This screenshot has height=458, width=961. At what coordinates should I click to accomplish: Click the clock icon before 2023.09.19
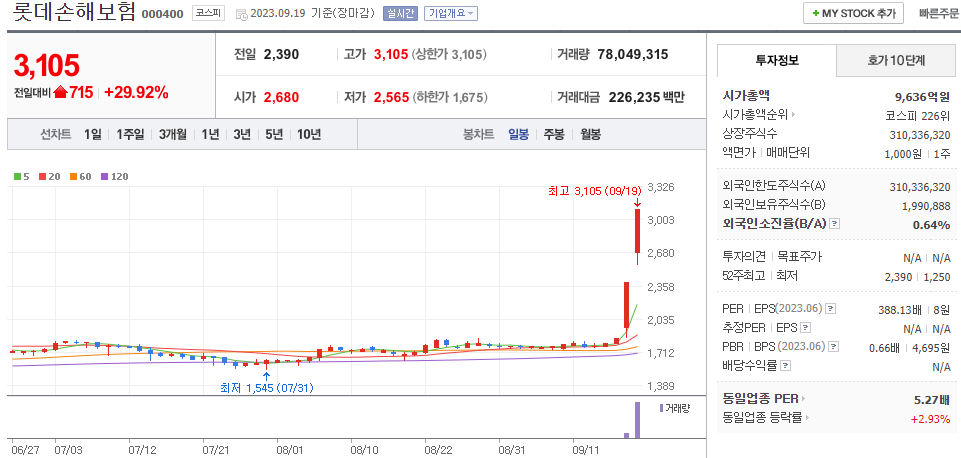[x=241, y=13]
